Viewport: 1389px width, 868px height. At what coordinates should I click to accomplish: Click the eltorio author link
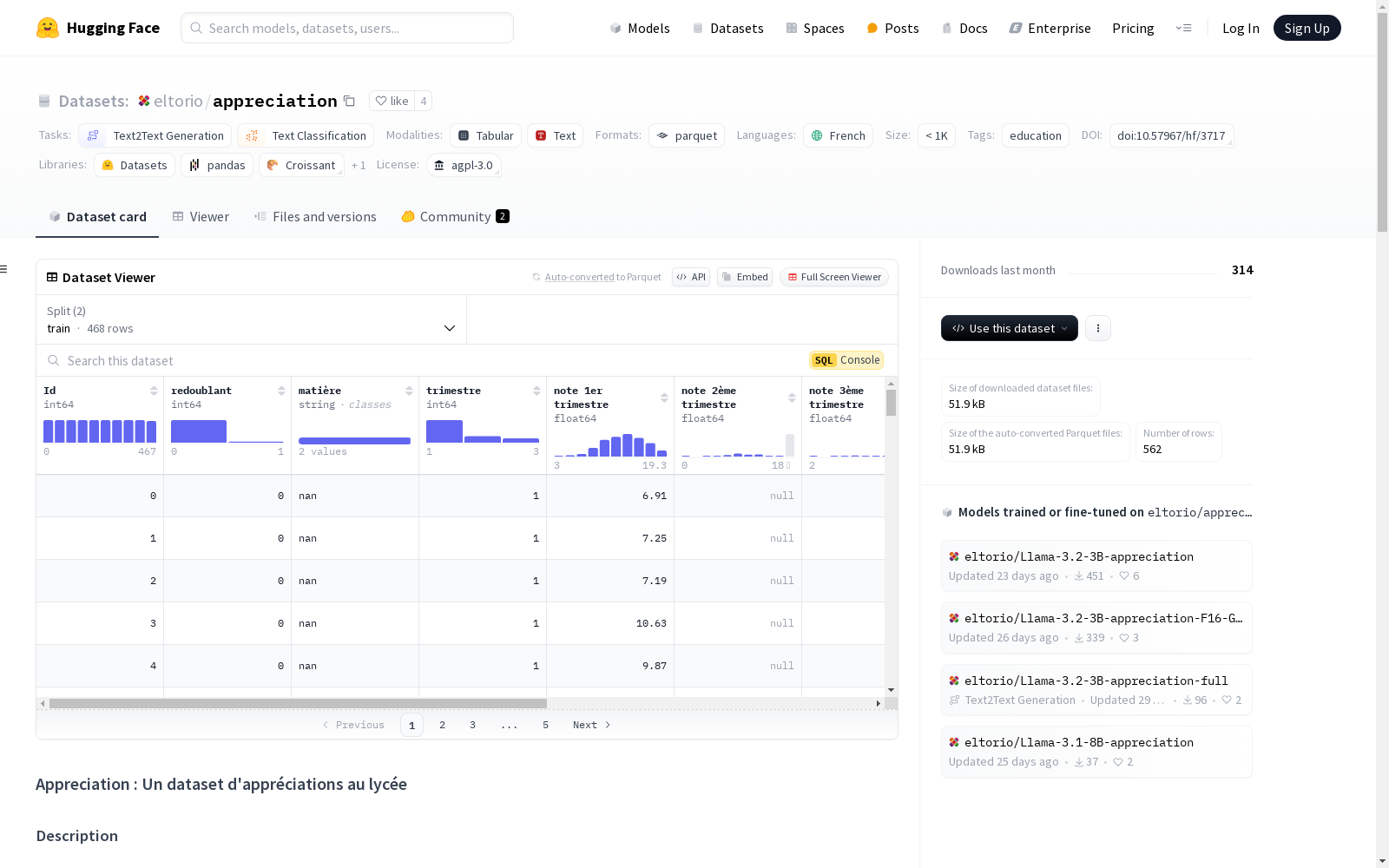pyautogui.click(x=178, y=101)
